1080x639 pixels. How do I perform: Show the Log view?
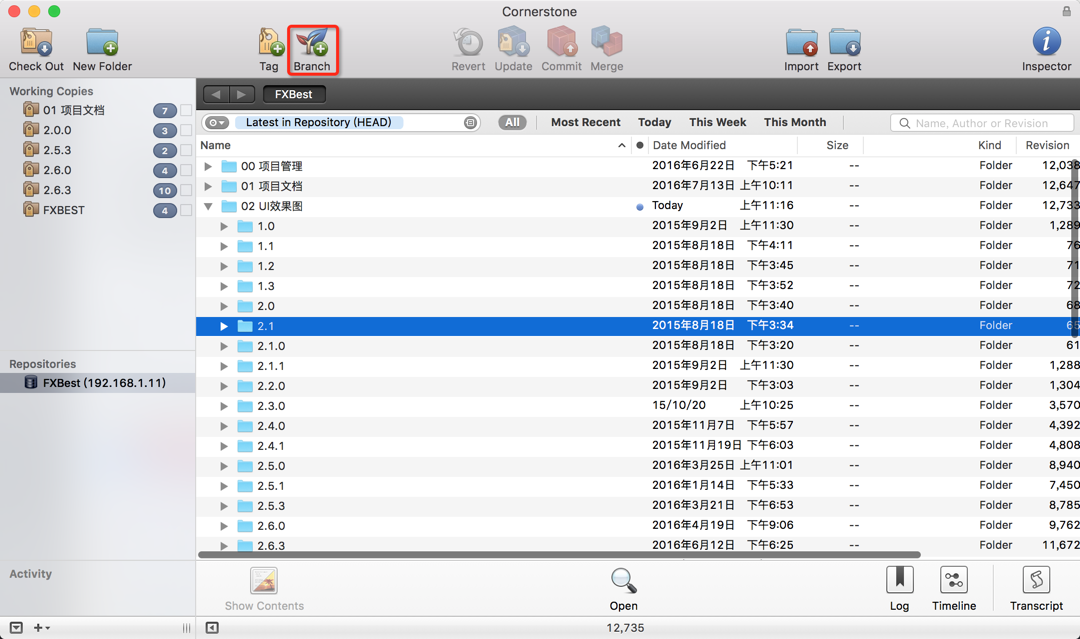[900, 580]
